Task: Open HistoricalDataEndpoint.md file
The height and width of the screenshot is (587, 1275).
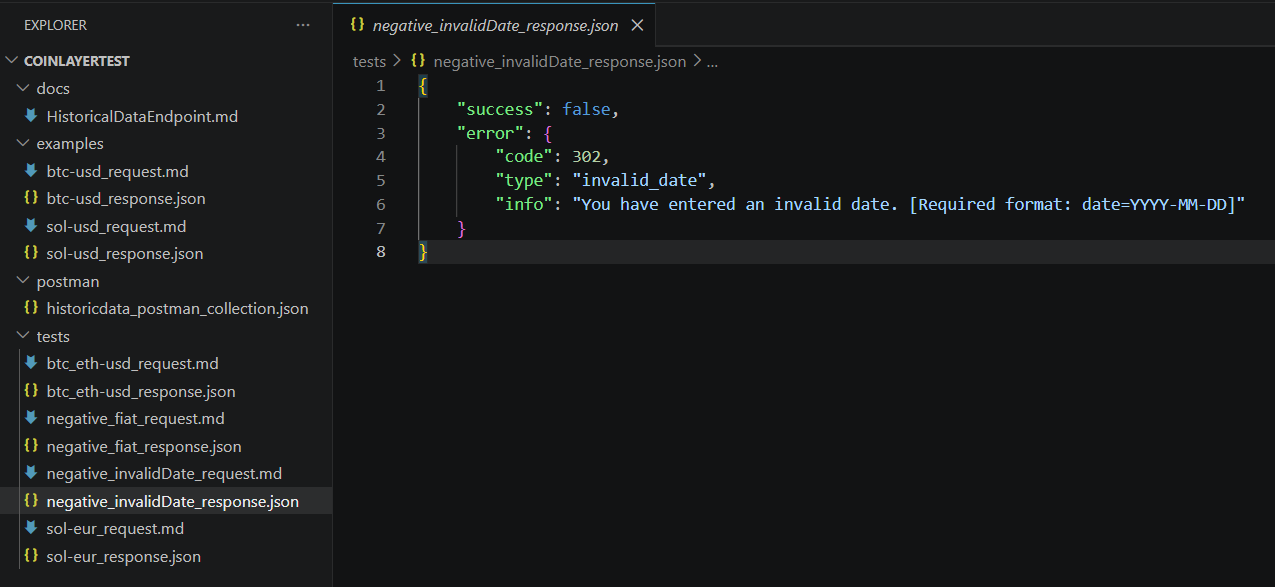Action: (142, 116)
